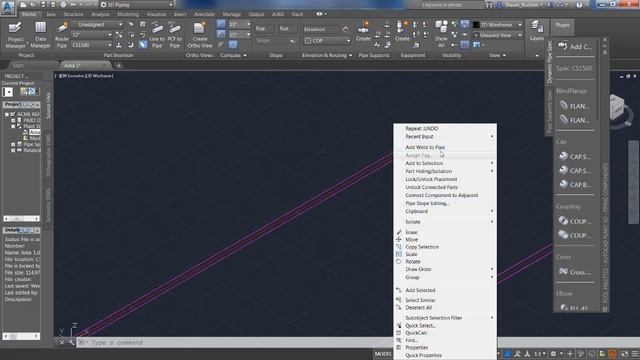Click the Plugin ribbon button
This screenshot has height=360, width=640.
pyautogui.click(x=562, y=25)
